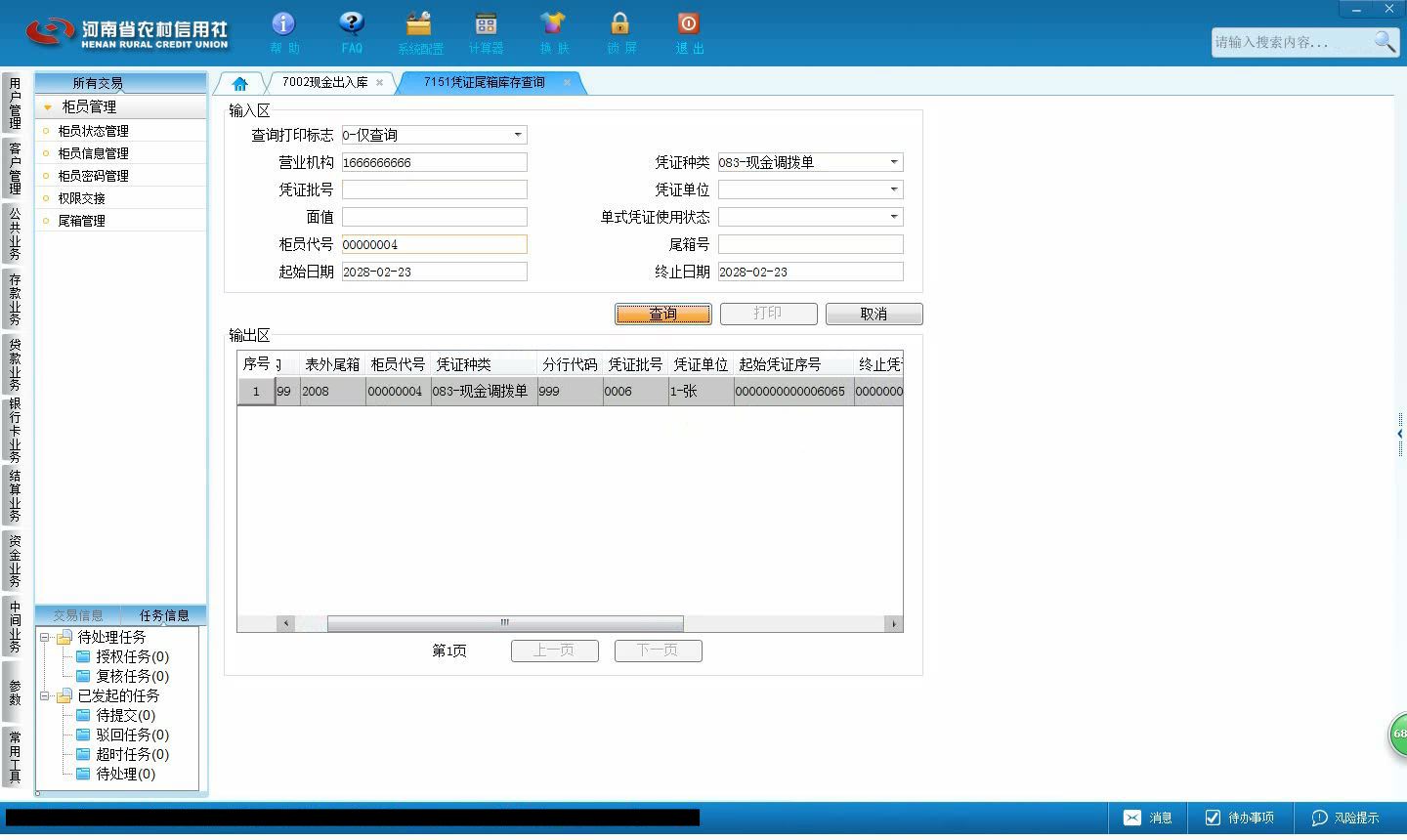1407x840 pixels.
Task: Select the 任务信息 tab
Action: 164,615
